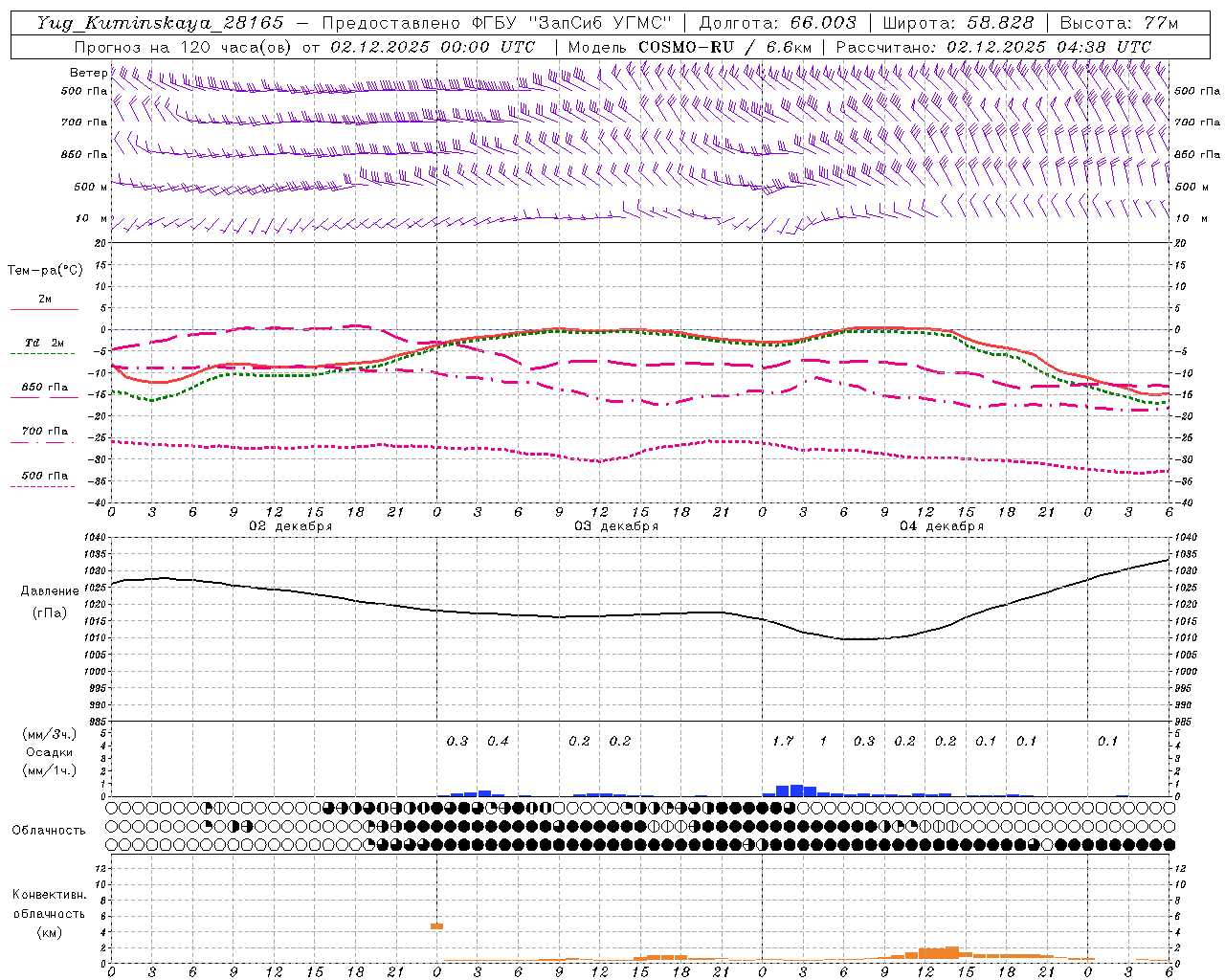Click the 'Тем-ра(°C)' temperature panel label
The width and height of the screenshot is (1225, 980).
point(45,270)
